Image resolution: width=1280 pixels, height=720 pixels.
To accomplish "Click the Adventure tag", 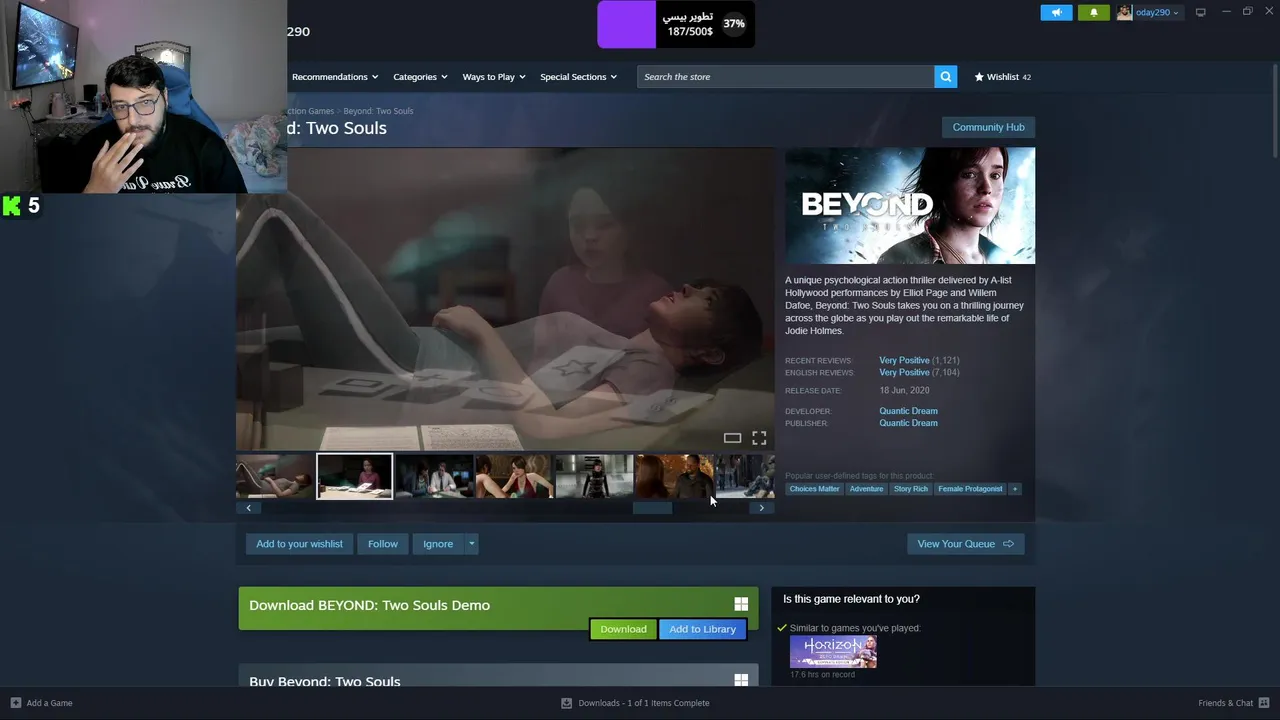I will point(866,489).
